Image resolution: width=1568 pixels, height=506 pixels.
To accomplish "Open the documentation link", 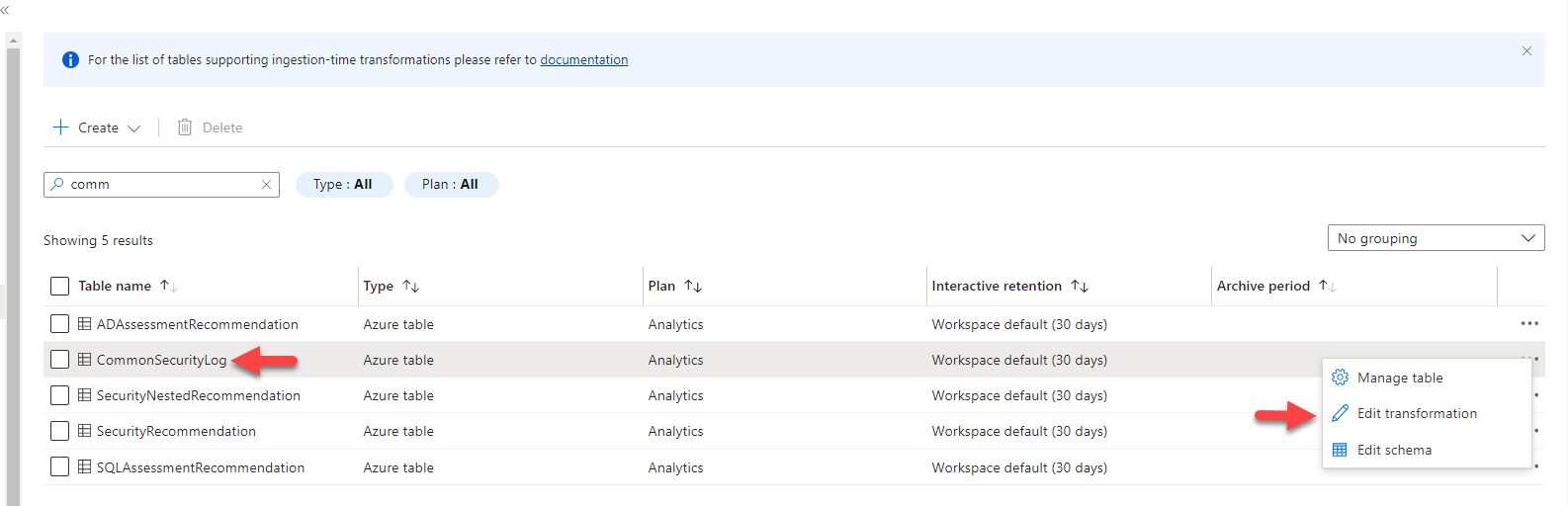I will click(x=583, y=59).
